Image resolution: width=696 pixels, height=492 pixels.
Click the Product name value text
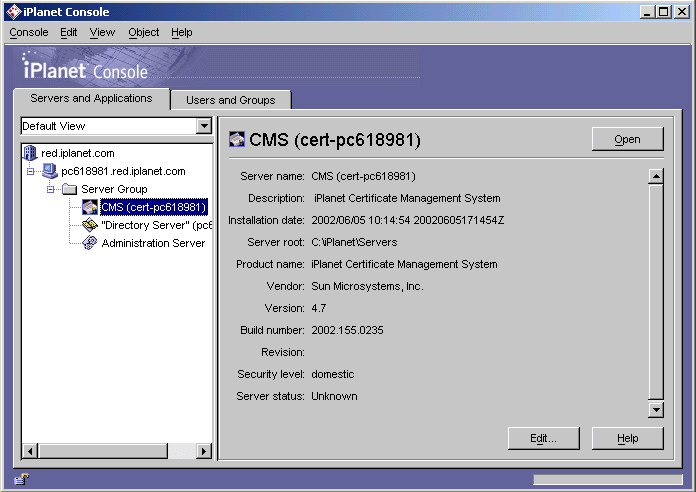point(404,264)
